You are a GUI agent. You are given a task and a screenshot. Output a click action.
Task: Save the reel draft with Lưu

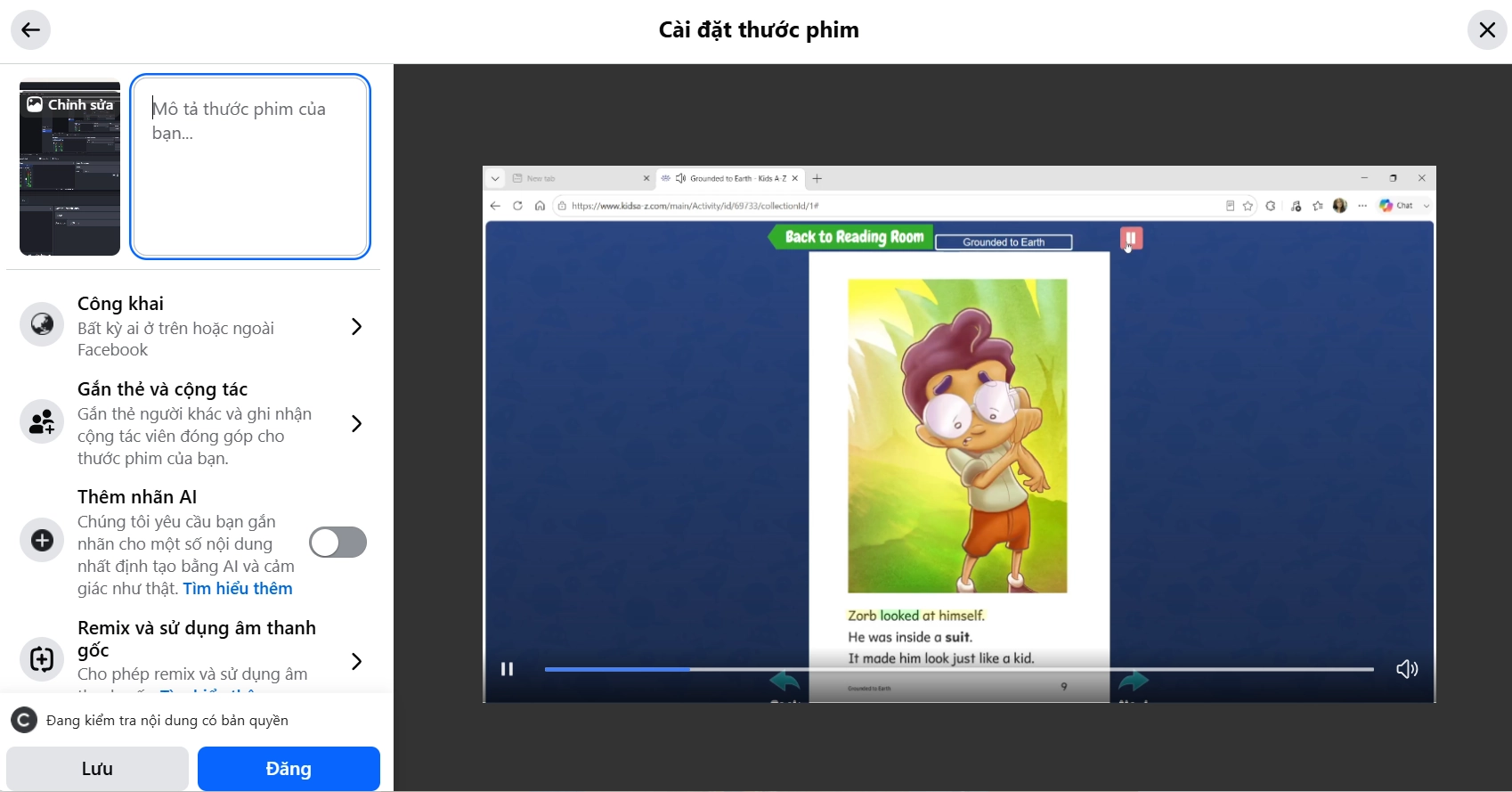click(97, 769)
